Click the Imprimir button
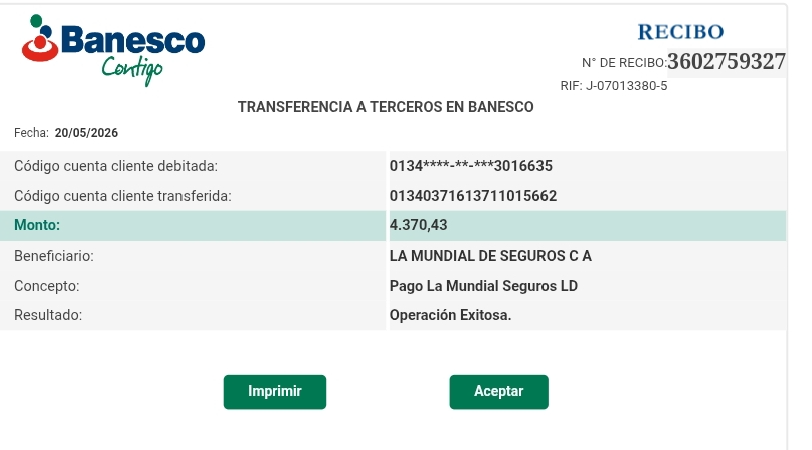This screenshot has width=812, height=450. (x=274, y=392)
